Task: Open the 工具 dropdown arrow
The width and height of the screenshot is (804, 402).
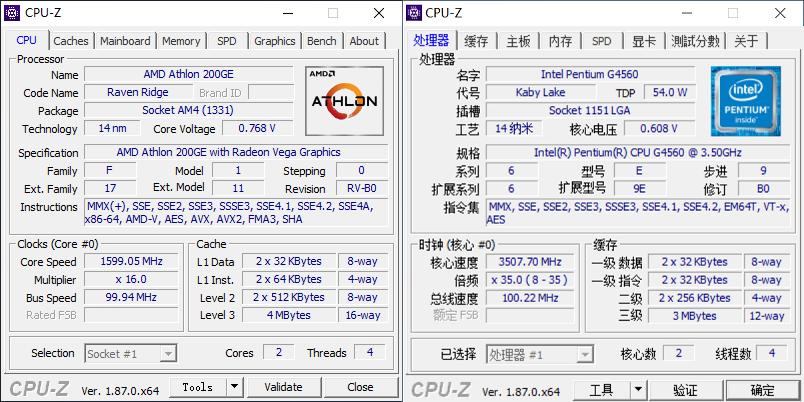Action: click(x=637, y=391)
